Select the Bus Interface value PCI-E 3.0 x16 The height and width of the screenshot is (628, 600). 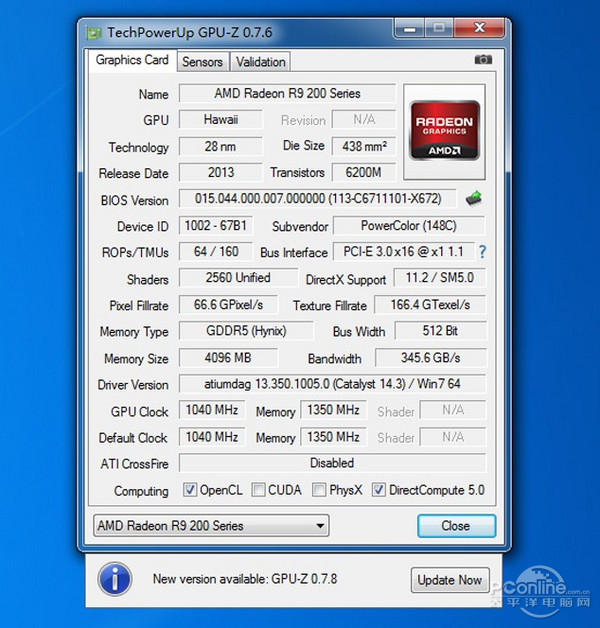tap(403, 252)
